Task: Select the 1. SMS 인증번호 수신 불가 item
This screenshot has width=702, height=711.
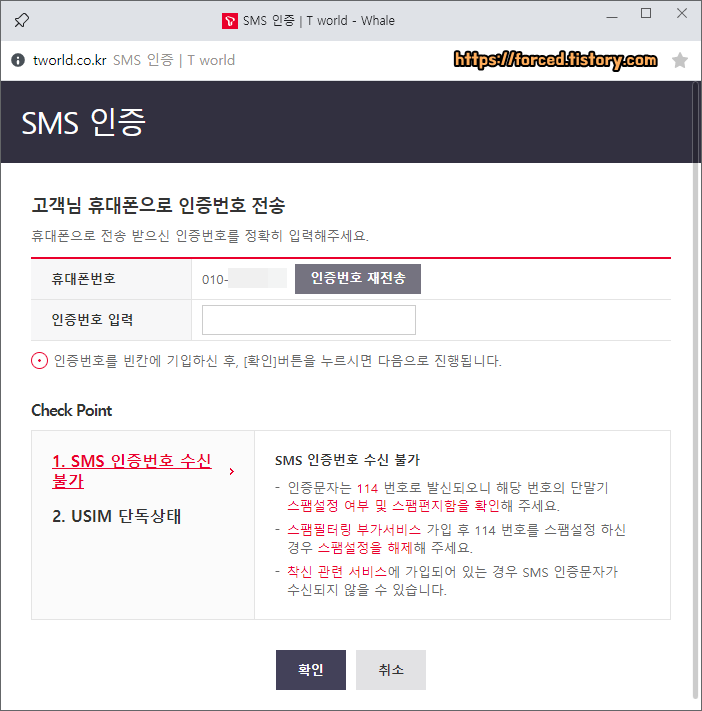Action: pos(132,471)
